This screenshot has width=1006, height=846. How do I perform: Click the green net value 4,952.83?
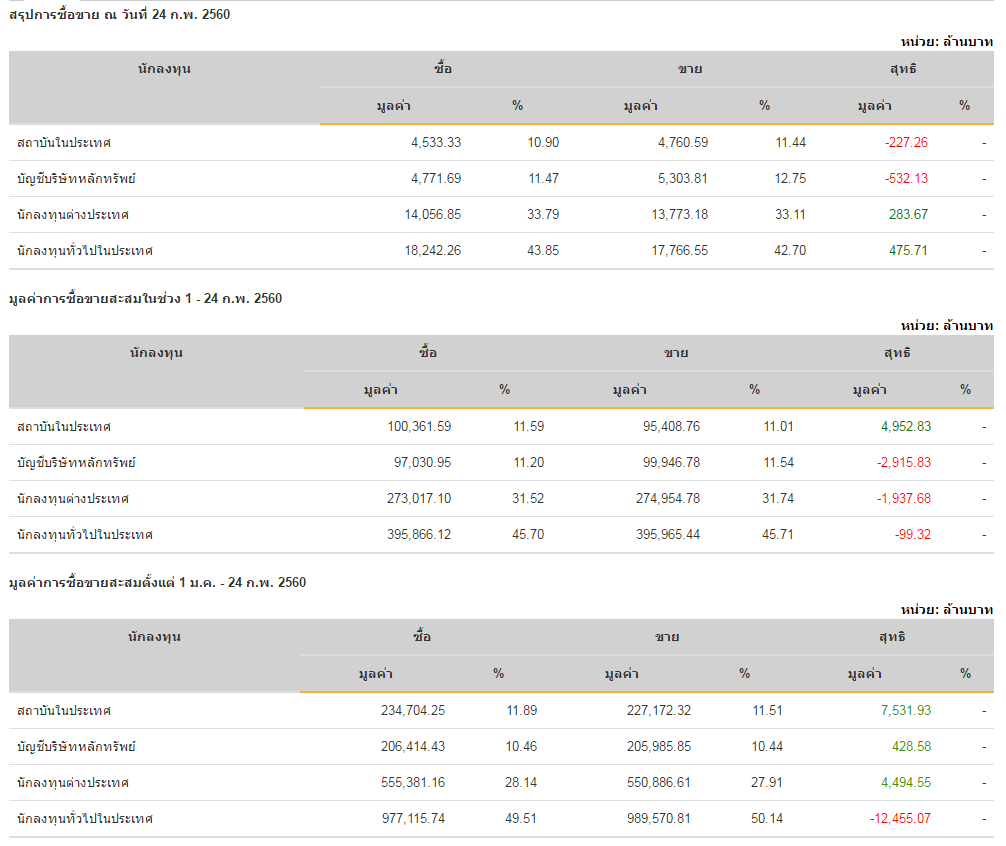[x=906, y=427]
